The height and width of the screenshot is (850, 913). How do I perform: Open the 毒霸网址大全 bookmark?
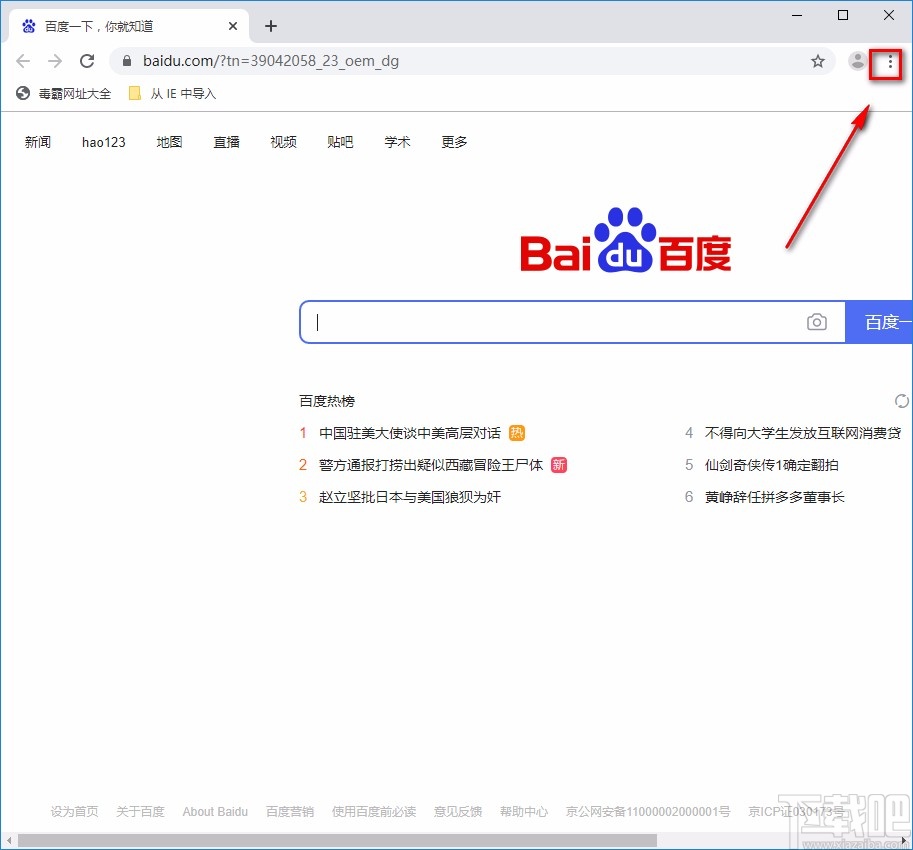[x=64, y=93]
